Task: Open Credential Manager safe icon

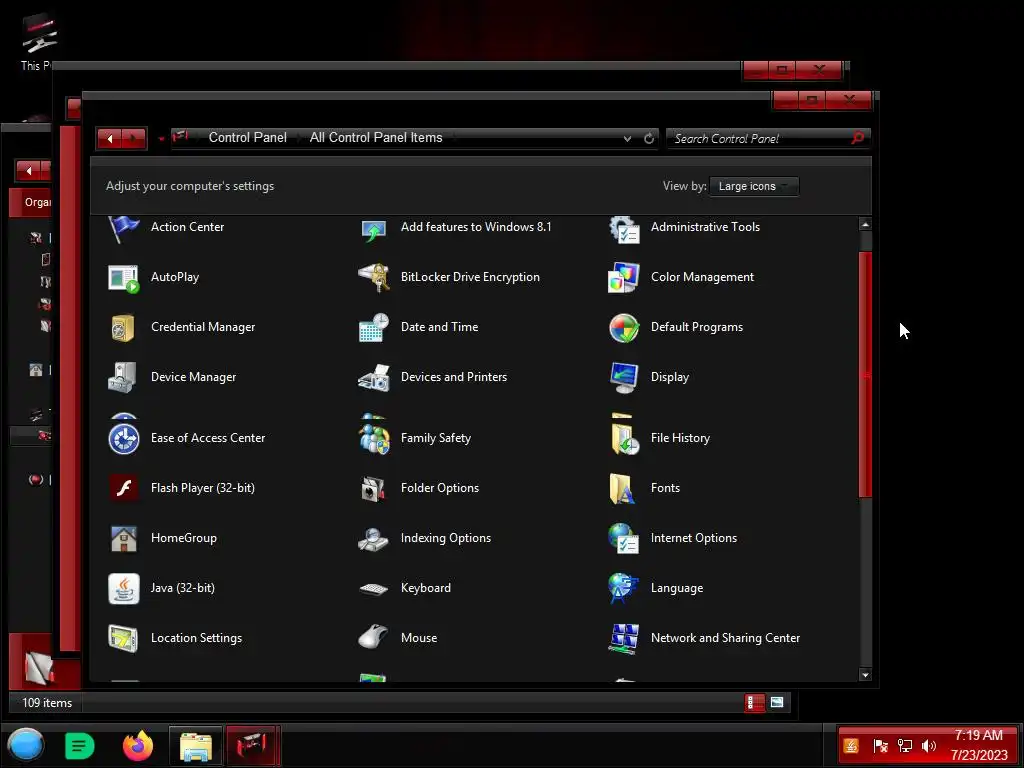Action: click(123, 327)
